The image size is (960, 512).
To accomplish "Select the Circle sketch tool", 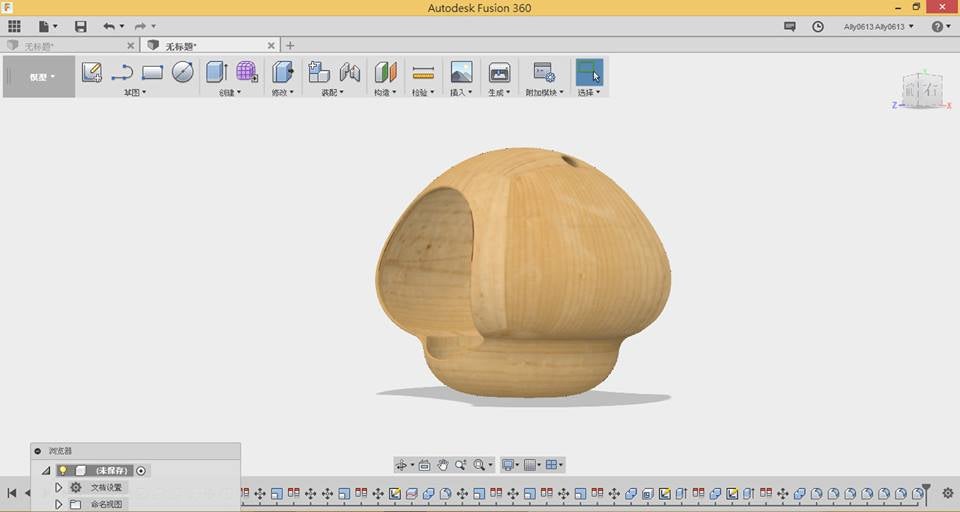I will 182,72.
